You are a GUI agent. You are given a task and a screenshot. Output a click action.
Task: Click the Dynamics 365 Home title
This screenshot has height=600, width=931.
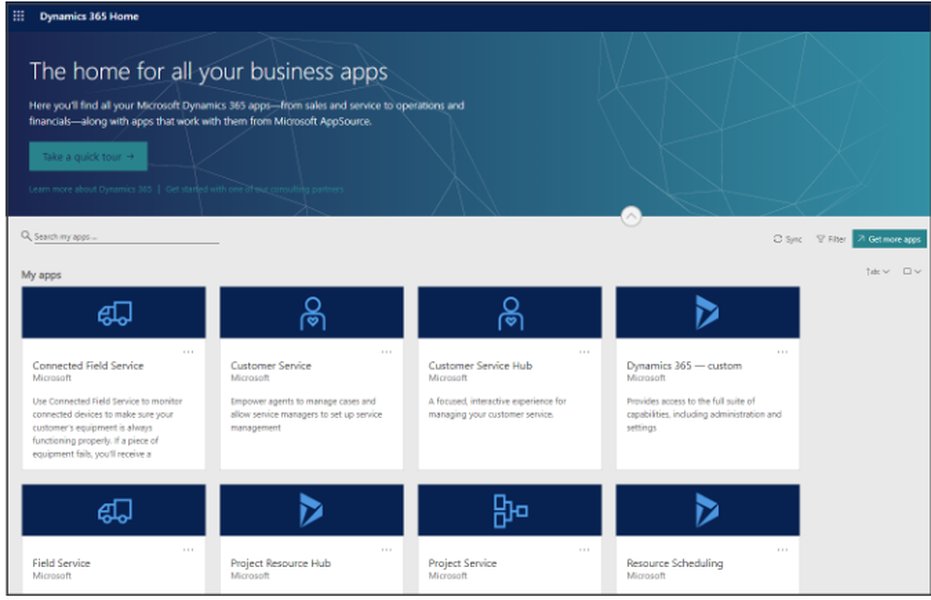(89, 17)
